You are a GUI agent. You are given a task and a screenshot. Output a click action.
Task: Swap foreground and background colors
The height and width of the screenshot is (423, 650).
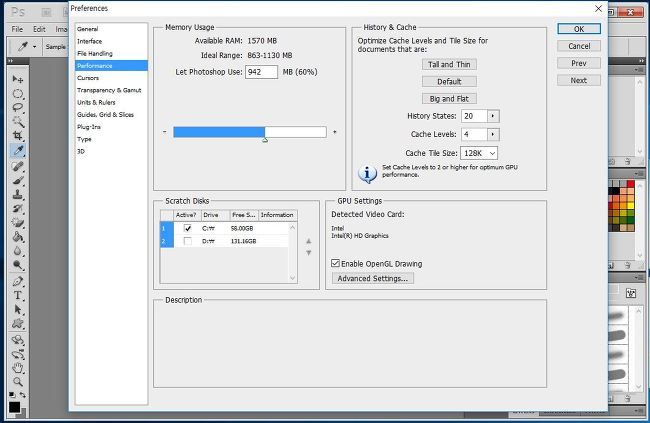[23, 395]
